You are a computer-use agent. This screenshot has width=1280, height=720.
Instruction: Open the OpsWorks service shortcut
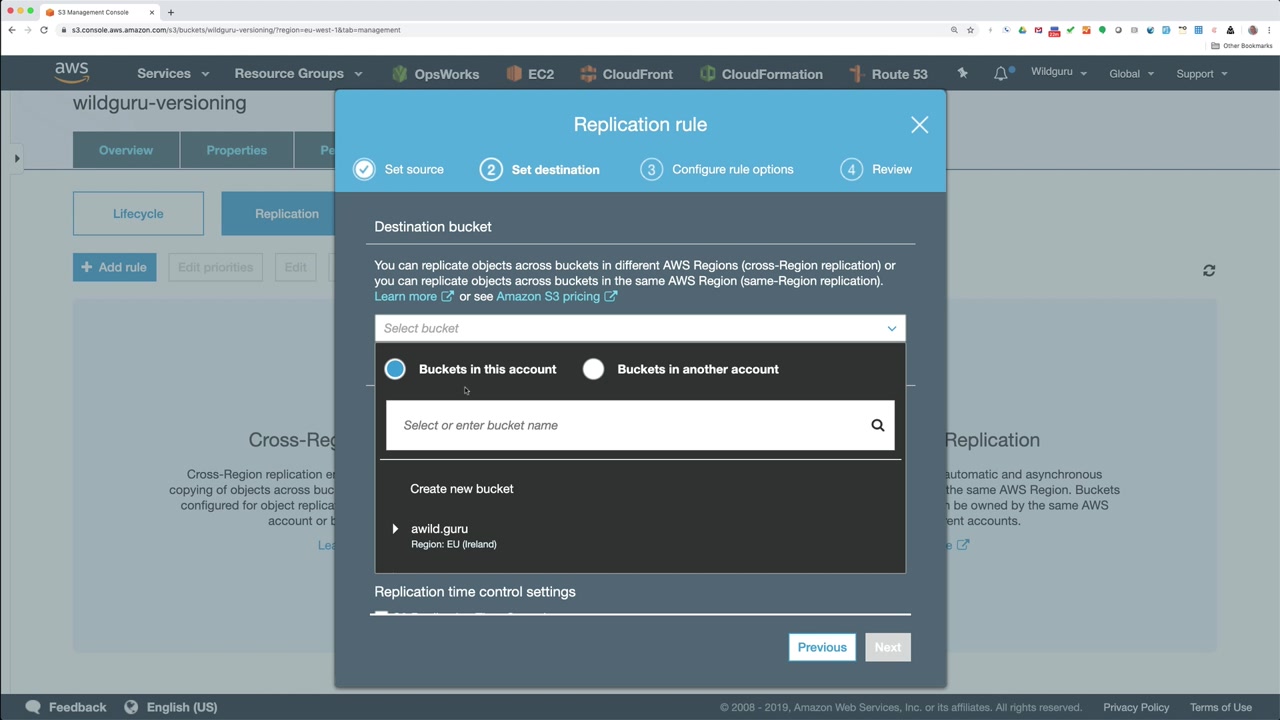coord(435,74)
